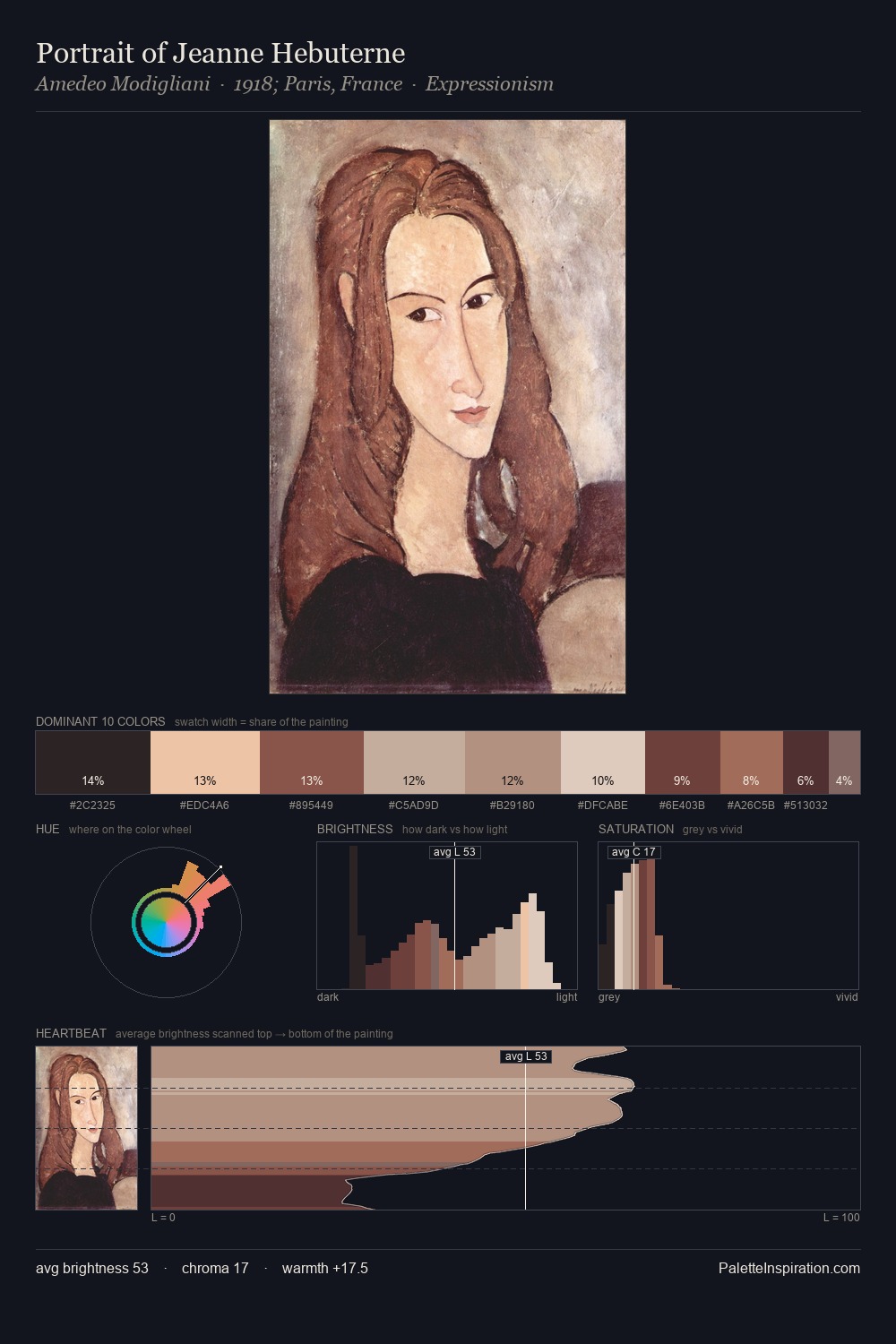Click the L = 100 axis label

(841, 1218)
